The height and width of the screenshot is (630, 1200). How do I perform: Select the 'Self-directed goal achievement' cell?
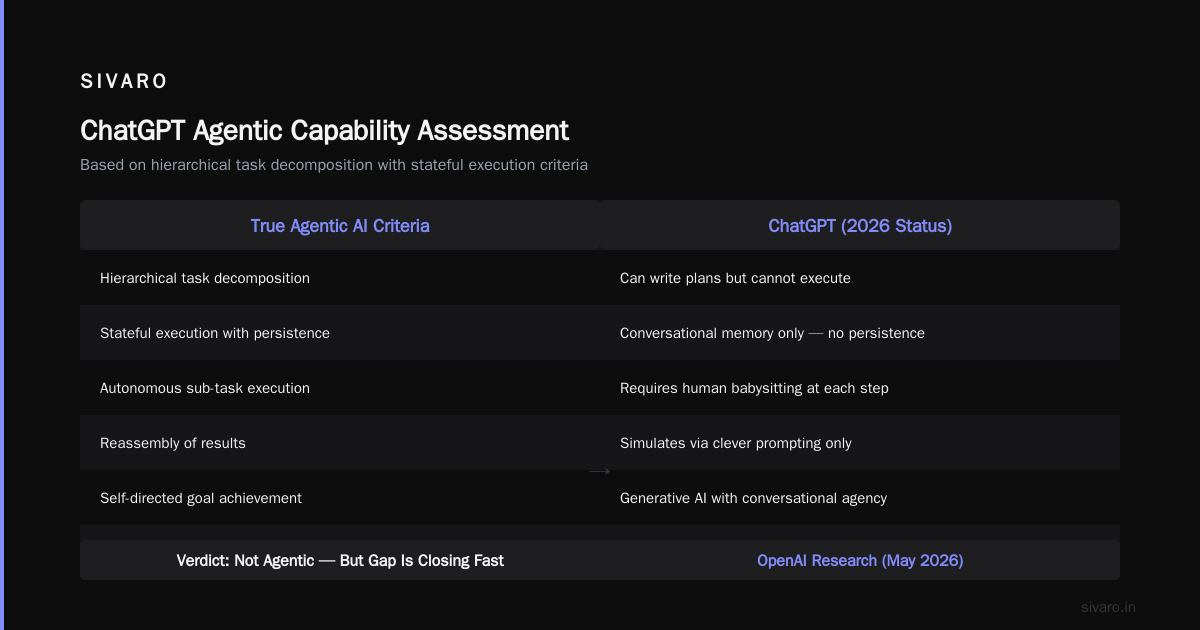pyautogui.click(x=340, y=498)
